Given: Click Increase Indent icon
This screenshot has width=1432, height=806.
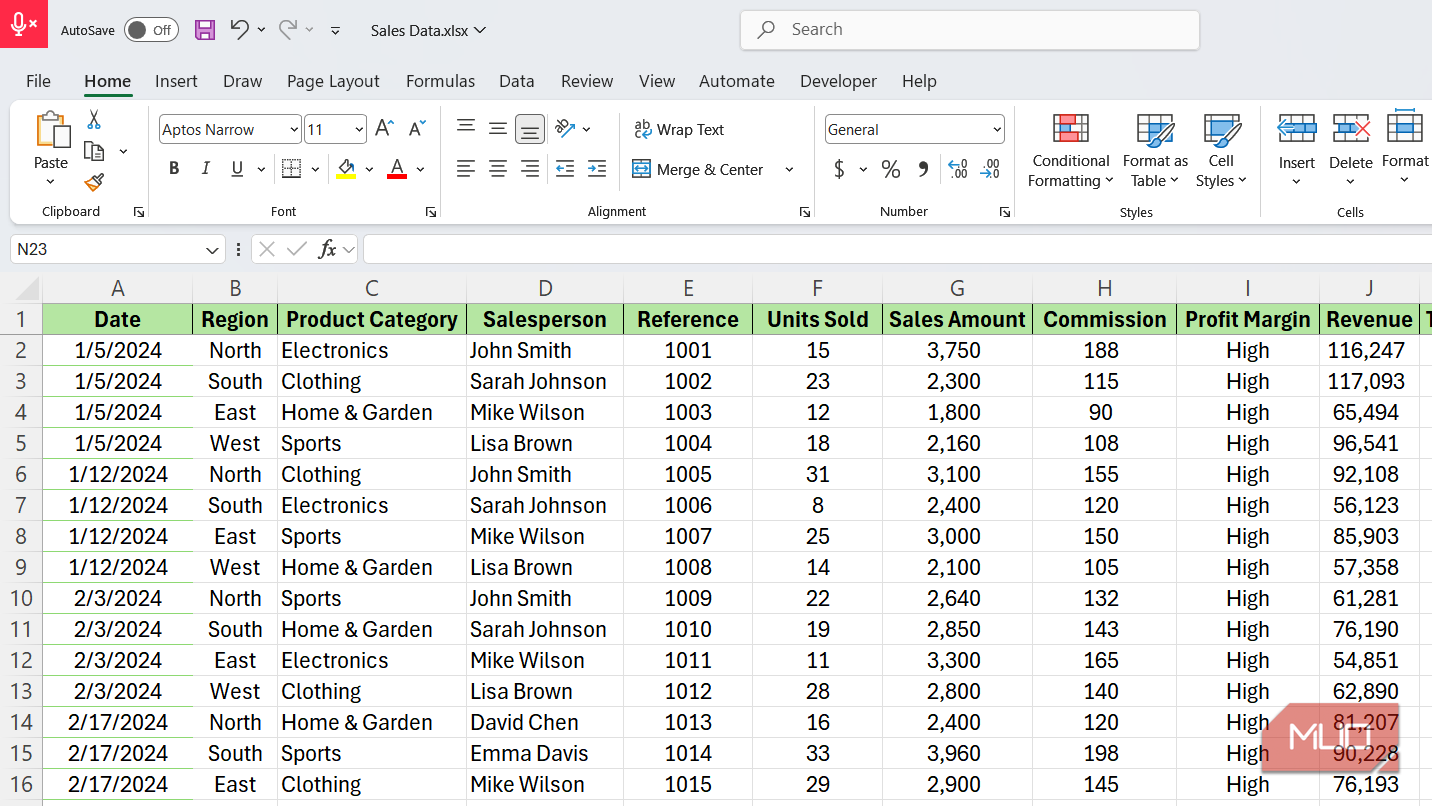Looking at the screenshot, I should pyautogui.click(x=597, y=169).
